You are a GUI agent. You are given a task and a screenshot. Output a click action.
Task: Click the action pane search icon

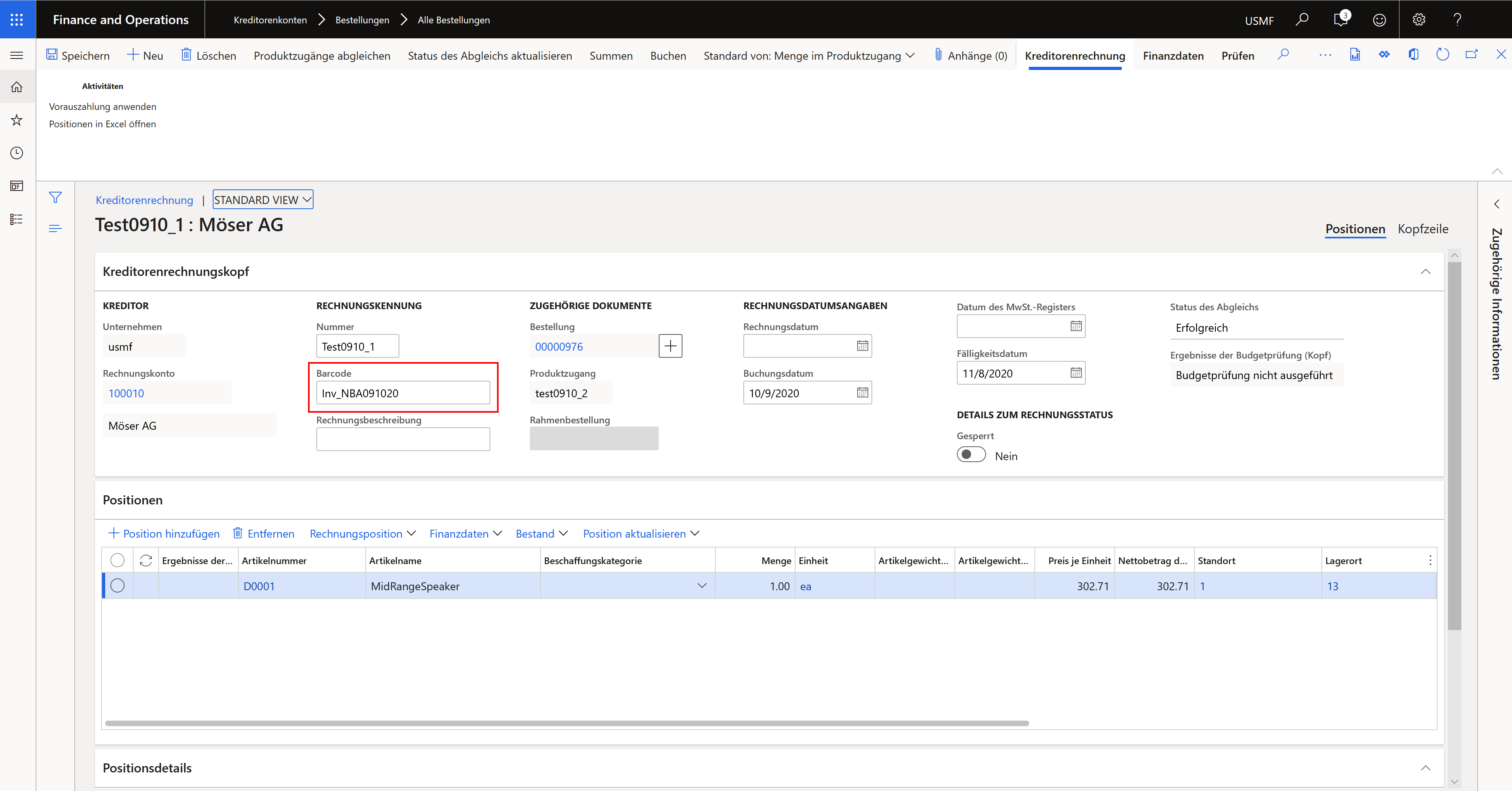coord(1283,55)
